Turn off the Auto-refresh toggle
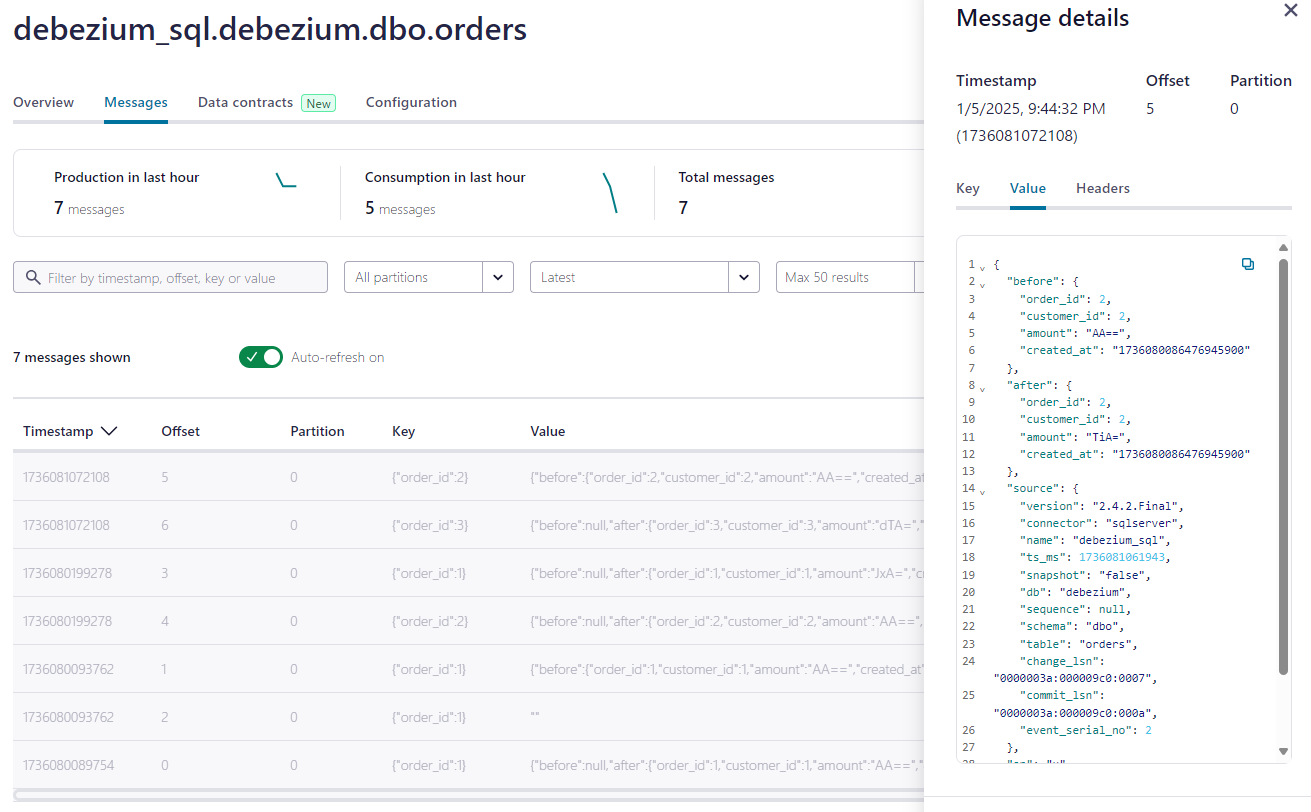1311x812 pixels. point(261,357)
